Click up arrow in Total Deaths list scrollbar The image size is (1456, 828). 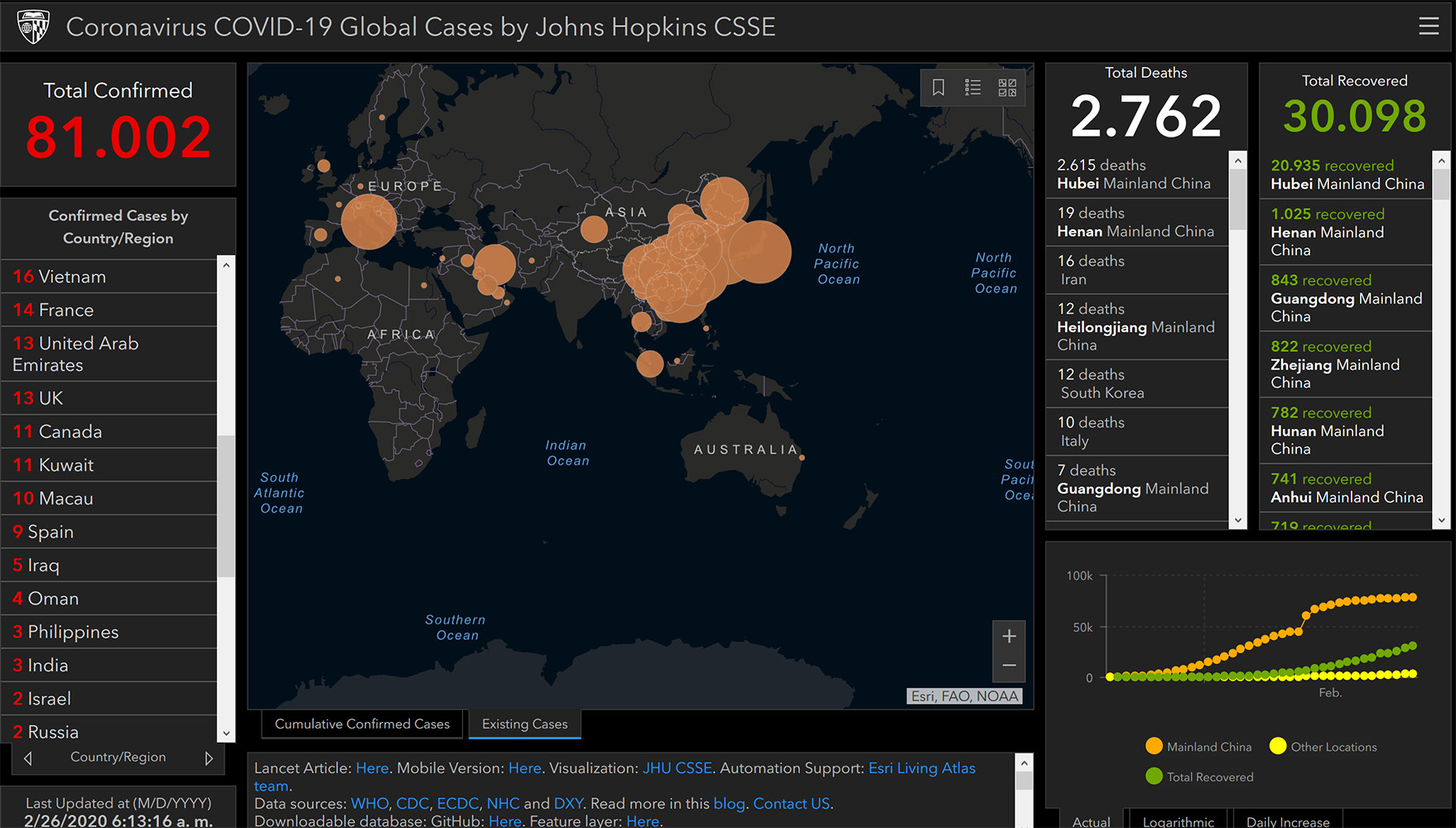pos(1238,160)
